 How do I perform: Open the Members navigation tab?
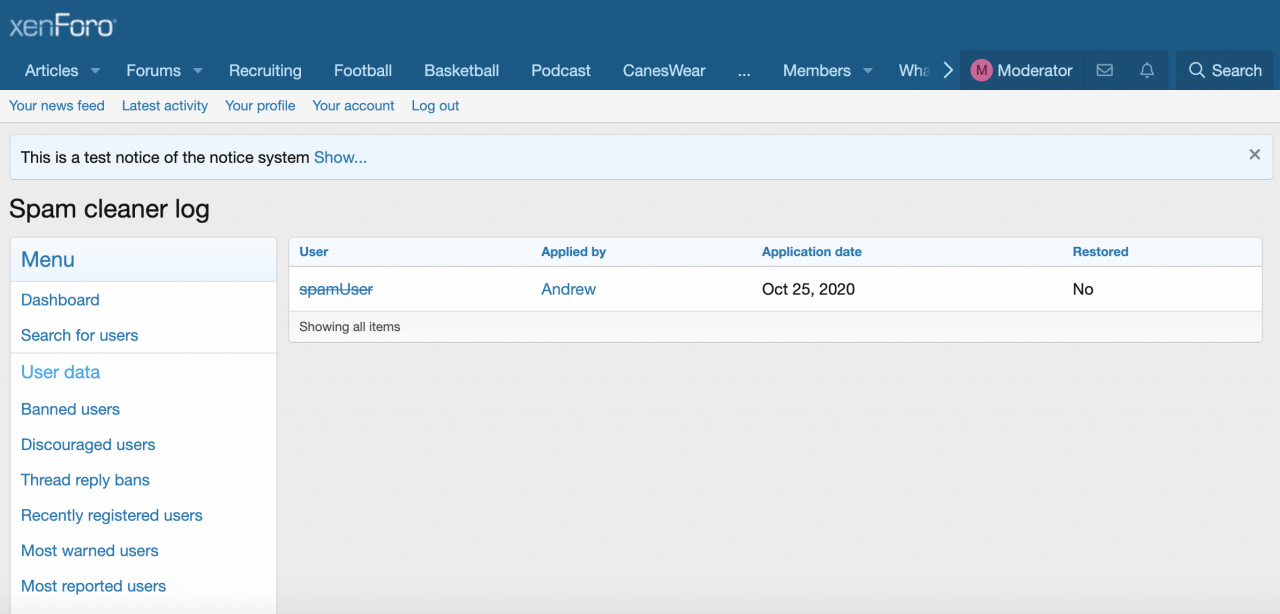[x=817, y=71]
